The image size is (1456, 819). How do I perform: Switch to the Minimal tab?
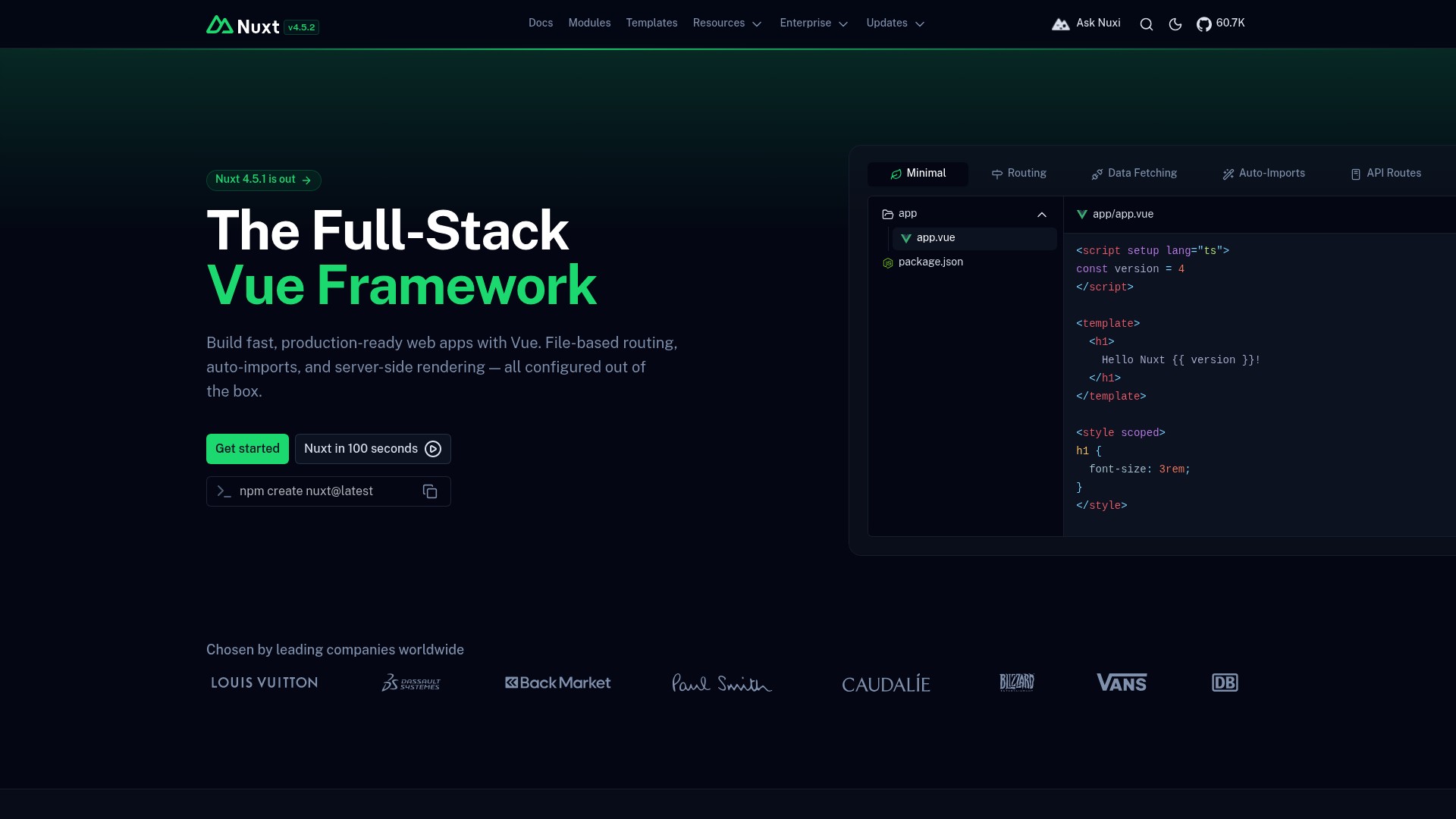(x=918, y=174)
